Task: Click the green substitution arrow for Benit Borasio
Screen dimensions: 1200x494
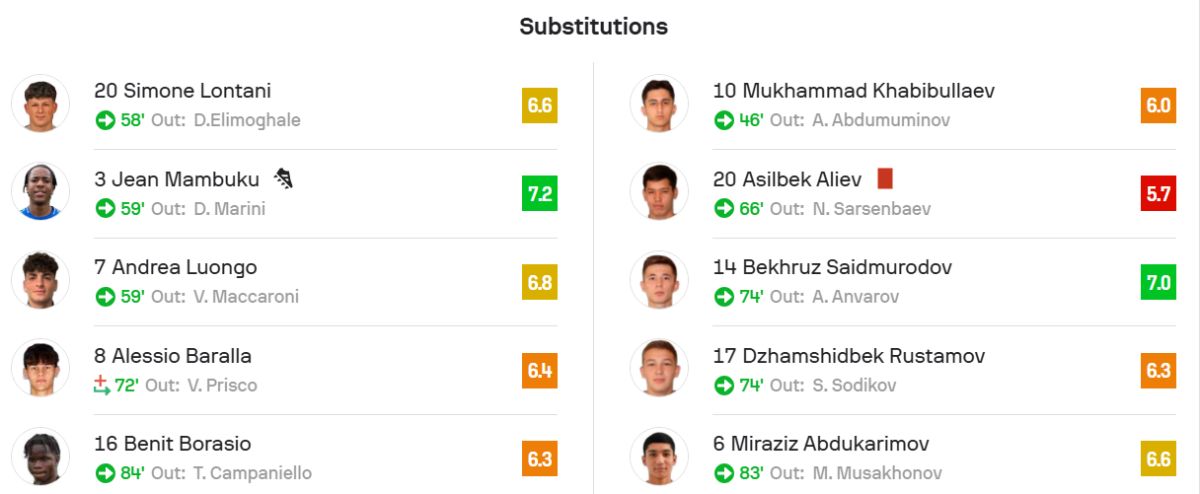Action: (x=105, y=473)
